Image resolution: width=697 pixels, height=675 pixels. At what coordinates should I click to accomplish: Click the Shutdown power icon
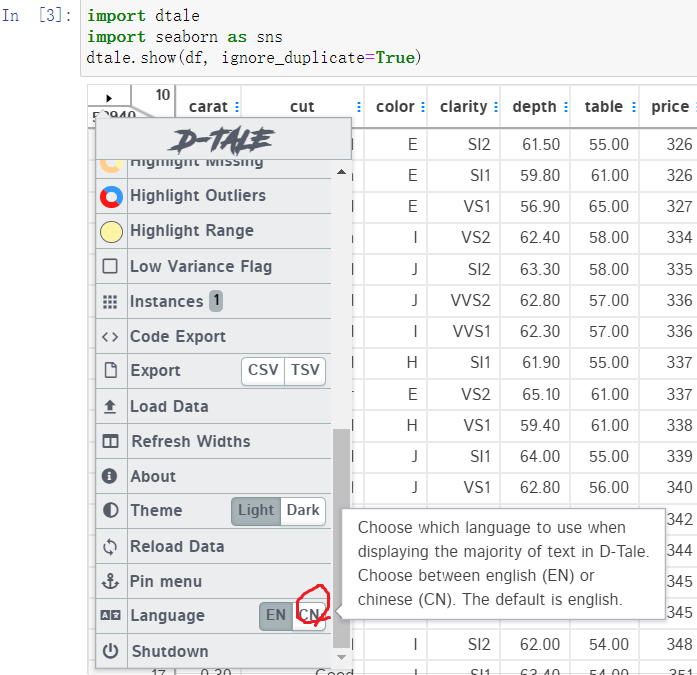click(110, 651)
